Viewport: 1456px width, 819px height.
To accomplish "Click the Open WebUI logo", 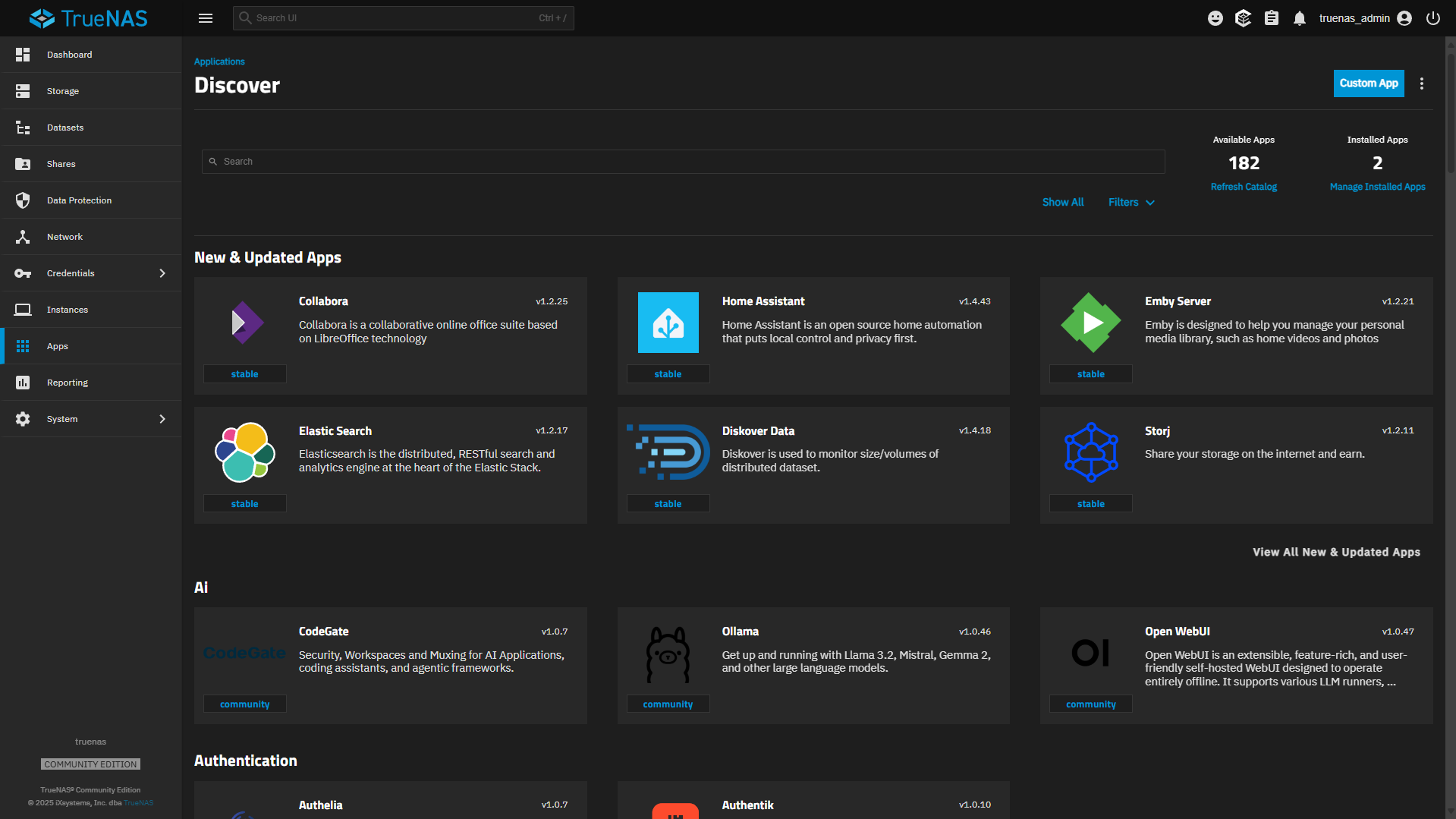I will click(1091, 653).
